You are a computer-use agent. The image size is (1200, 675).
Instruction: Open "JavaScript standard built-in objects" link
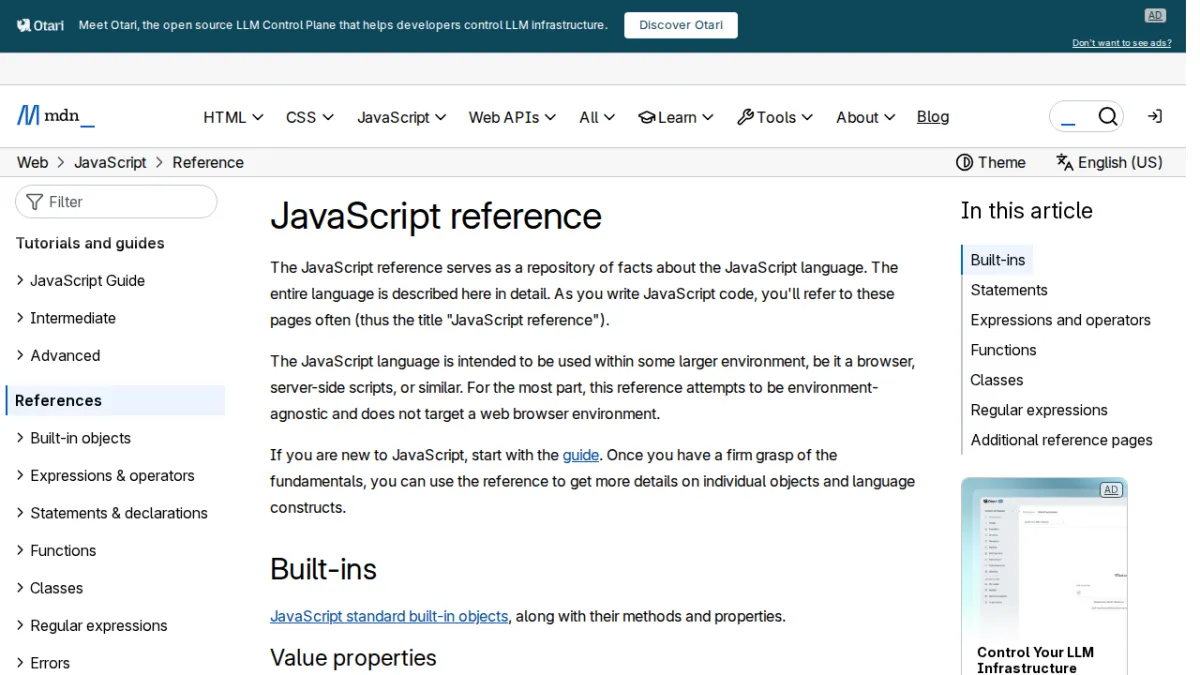point(389,616)
